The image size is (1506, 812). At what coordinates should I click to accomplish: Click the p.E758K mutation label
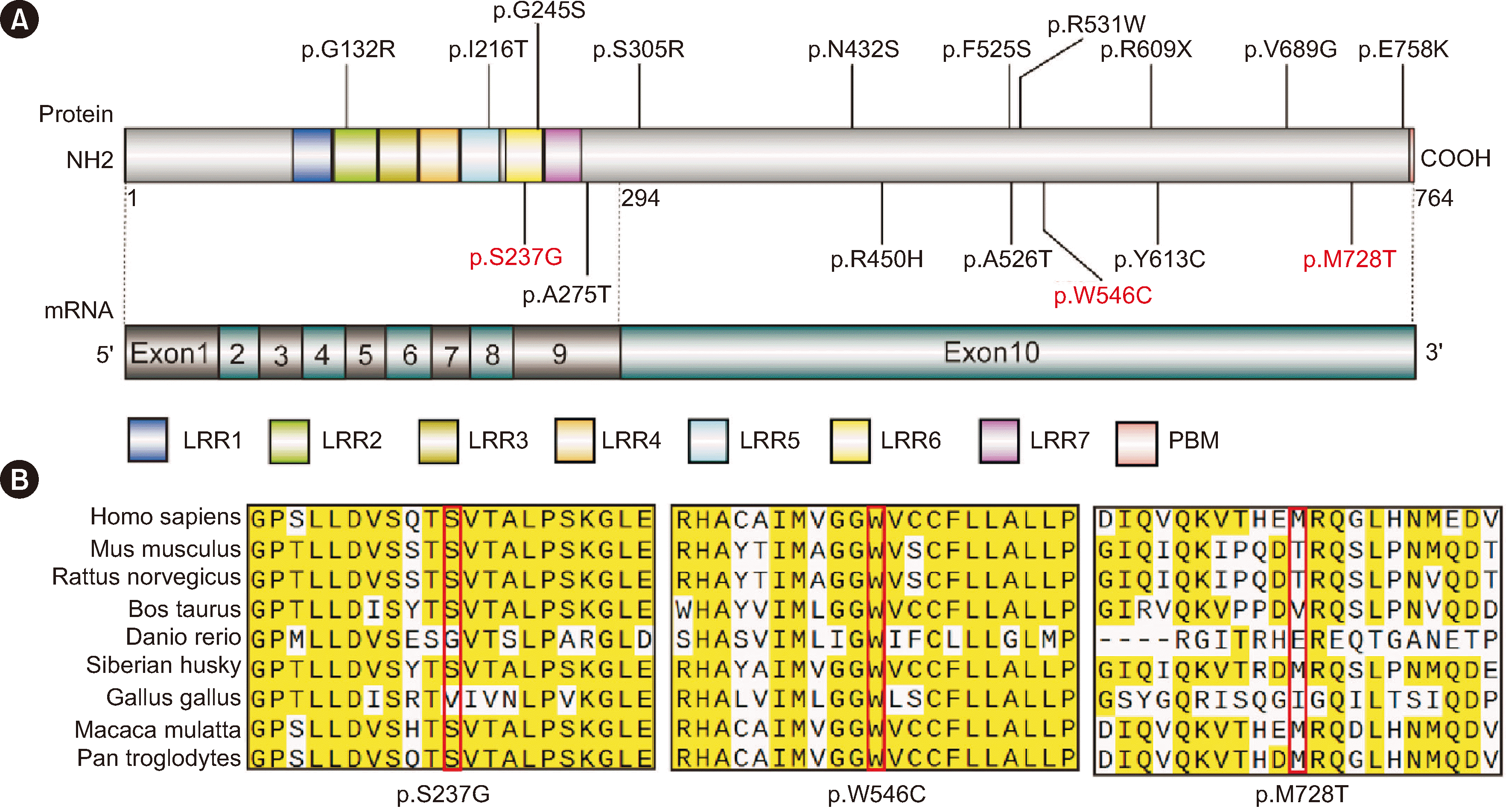coord(1403,49)
